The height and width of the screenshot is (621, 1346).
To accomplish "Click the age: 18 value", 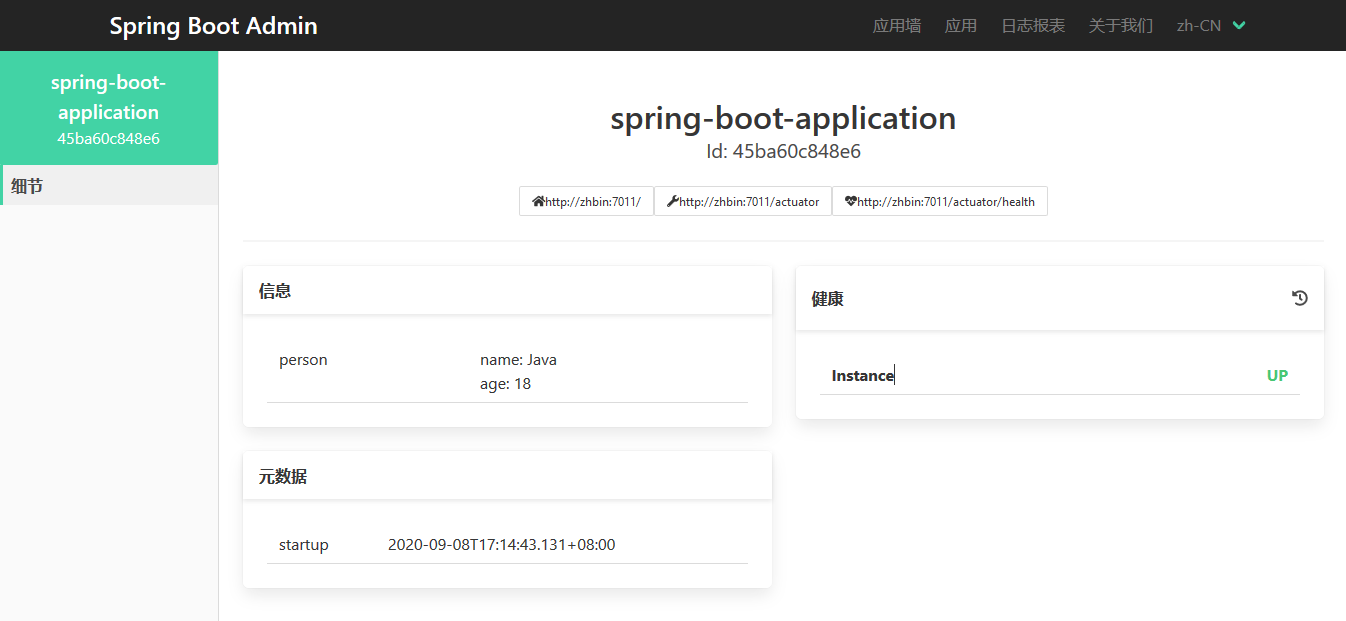I will (505, 384).
